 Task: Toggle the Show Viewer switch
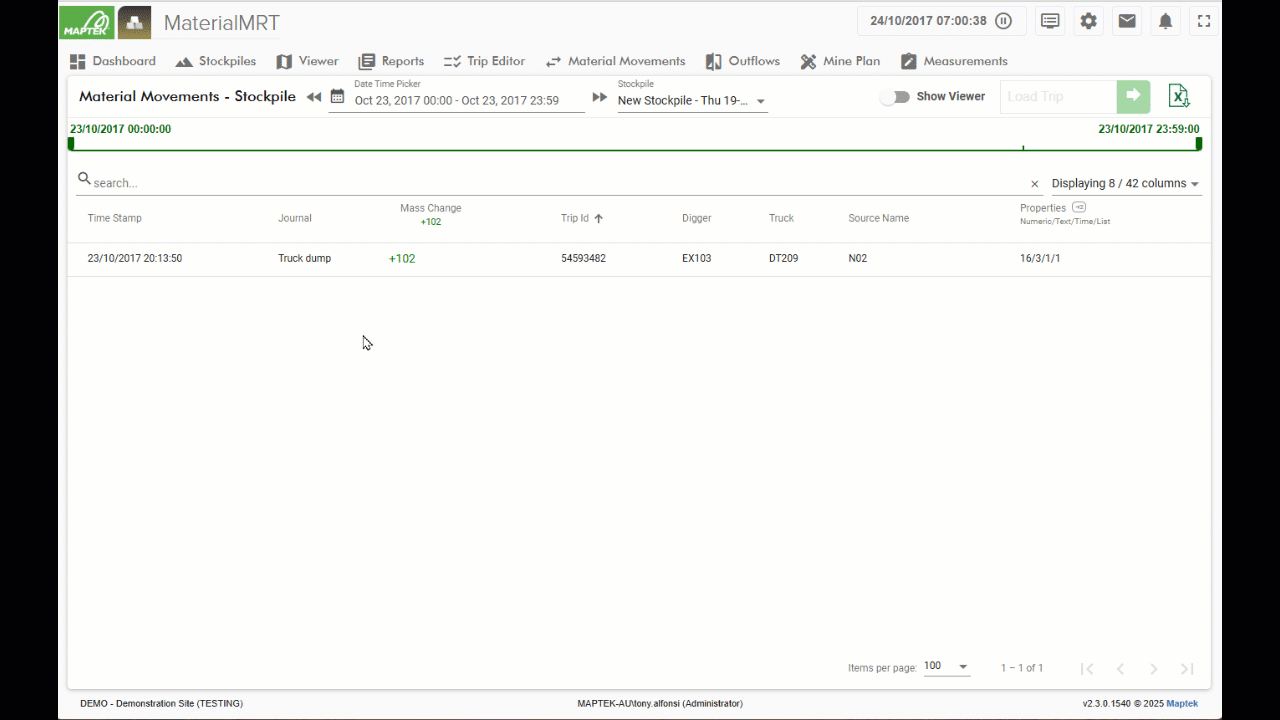(894, 97)
